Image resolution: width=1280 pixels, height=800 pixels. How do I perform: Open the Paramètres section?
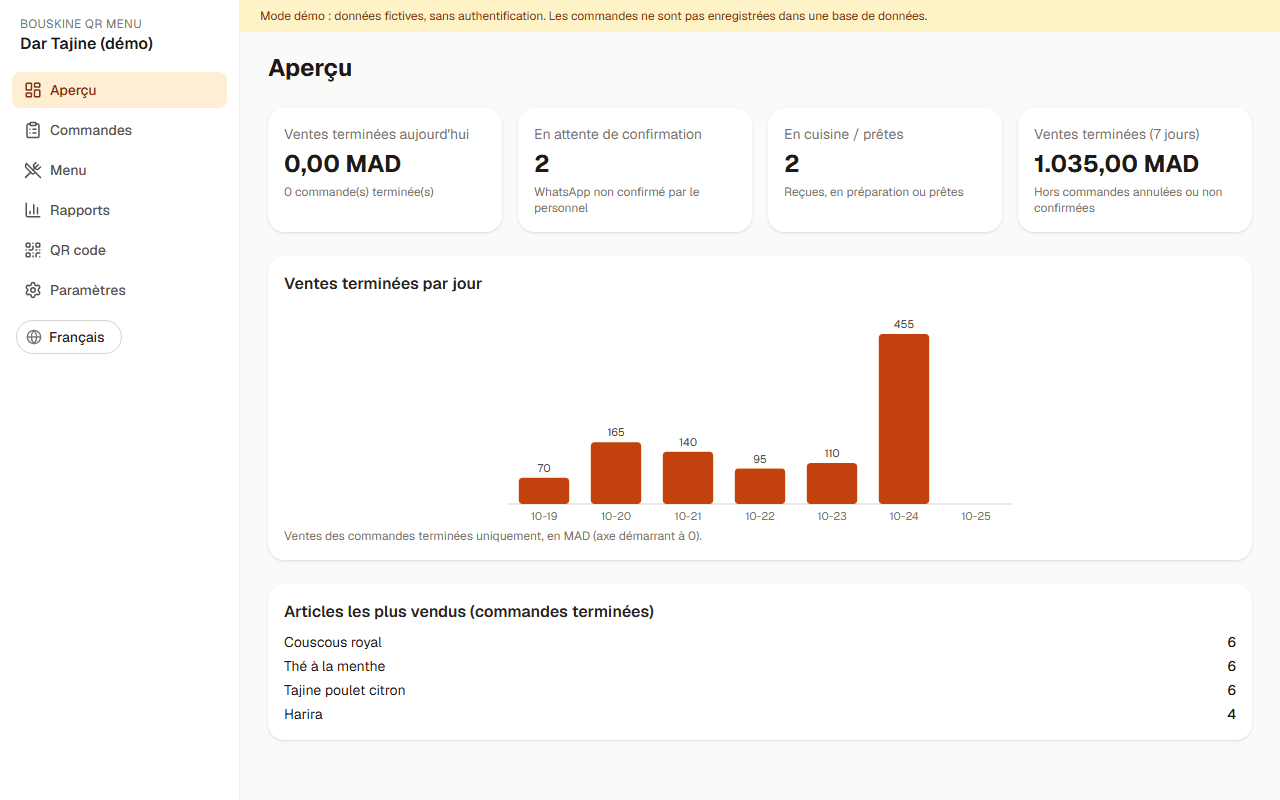(x=119, y=290)
